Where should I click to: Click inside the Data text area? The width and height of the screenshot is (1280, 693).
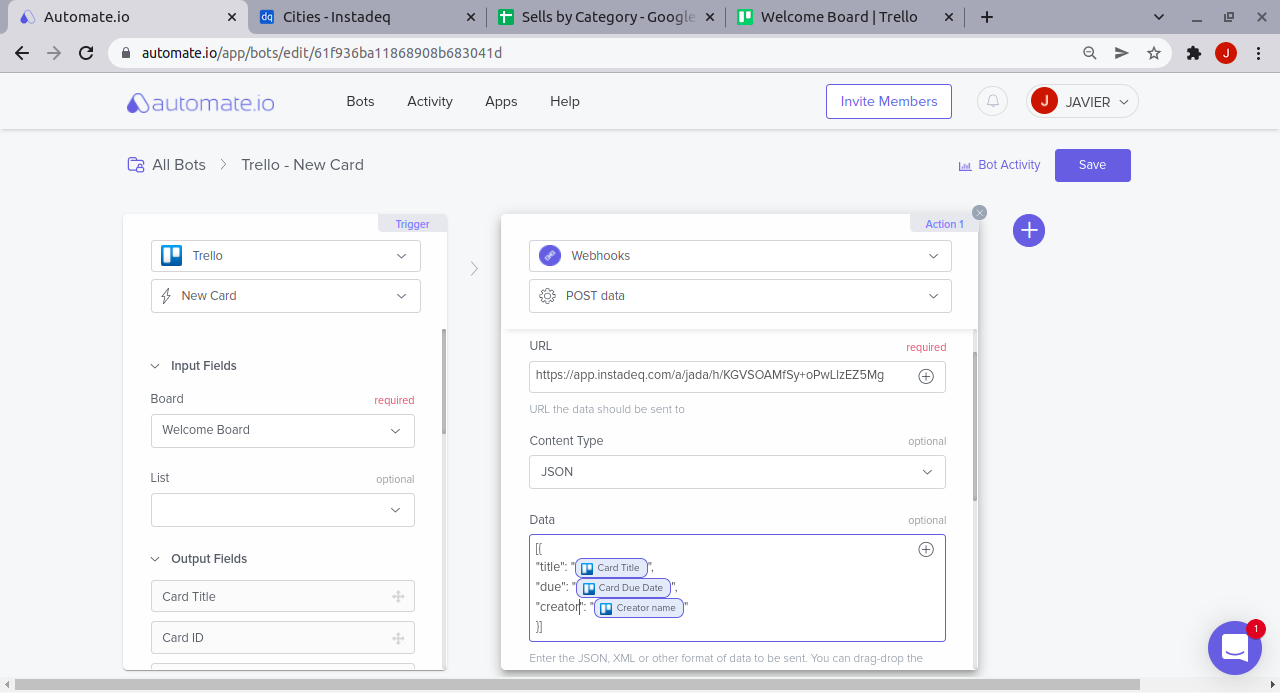737,588
